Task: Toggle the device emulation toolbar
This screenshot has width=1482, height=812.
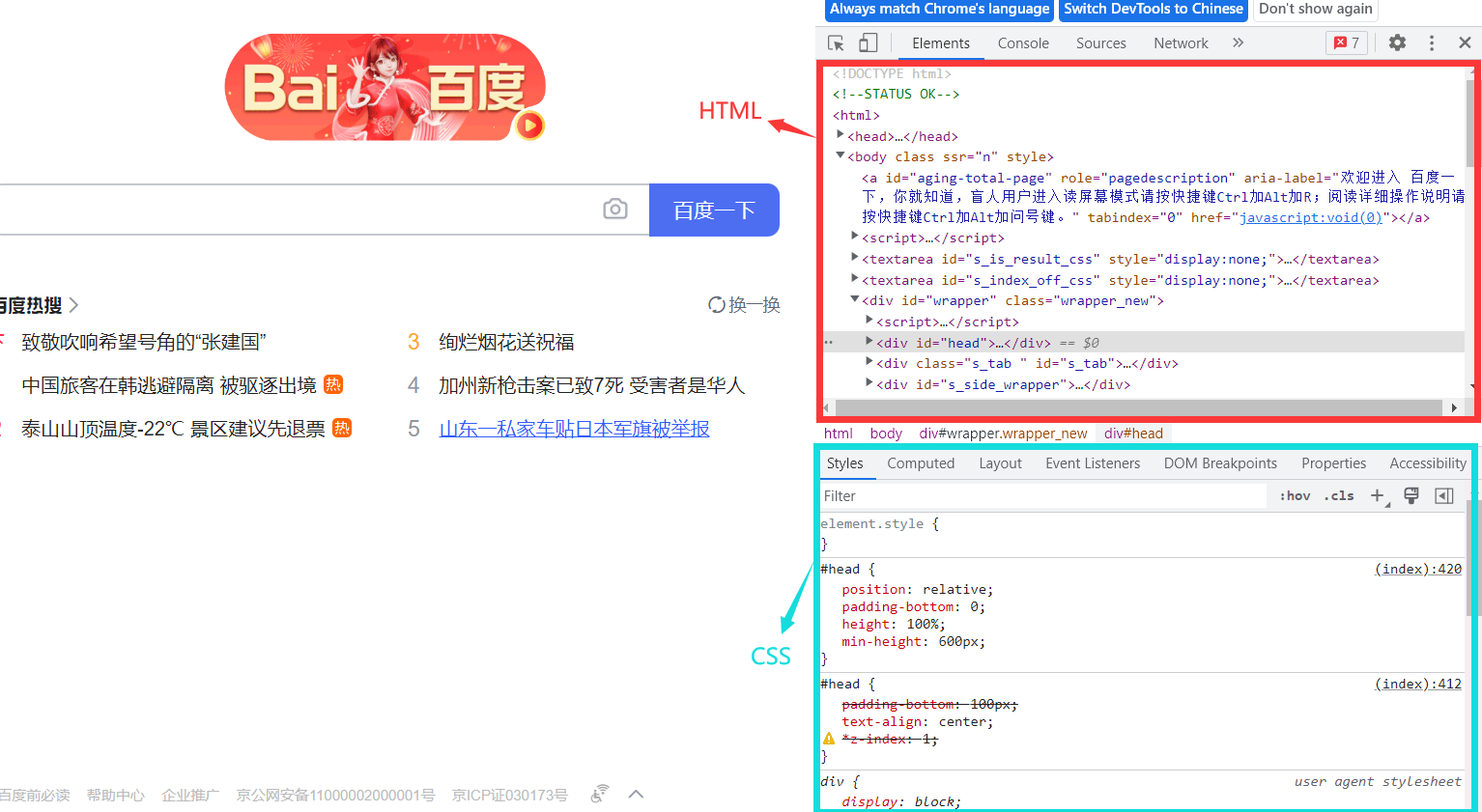Action: click(x=867, y=42)
